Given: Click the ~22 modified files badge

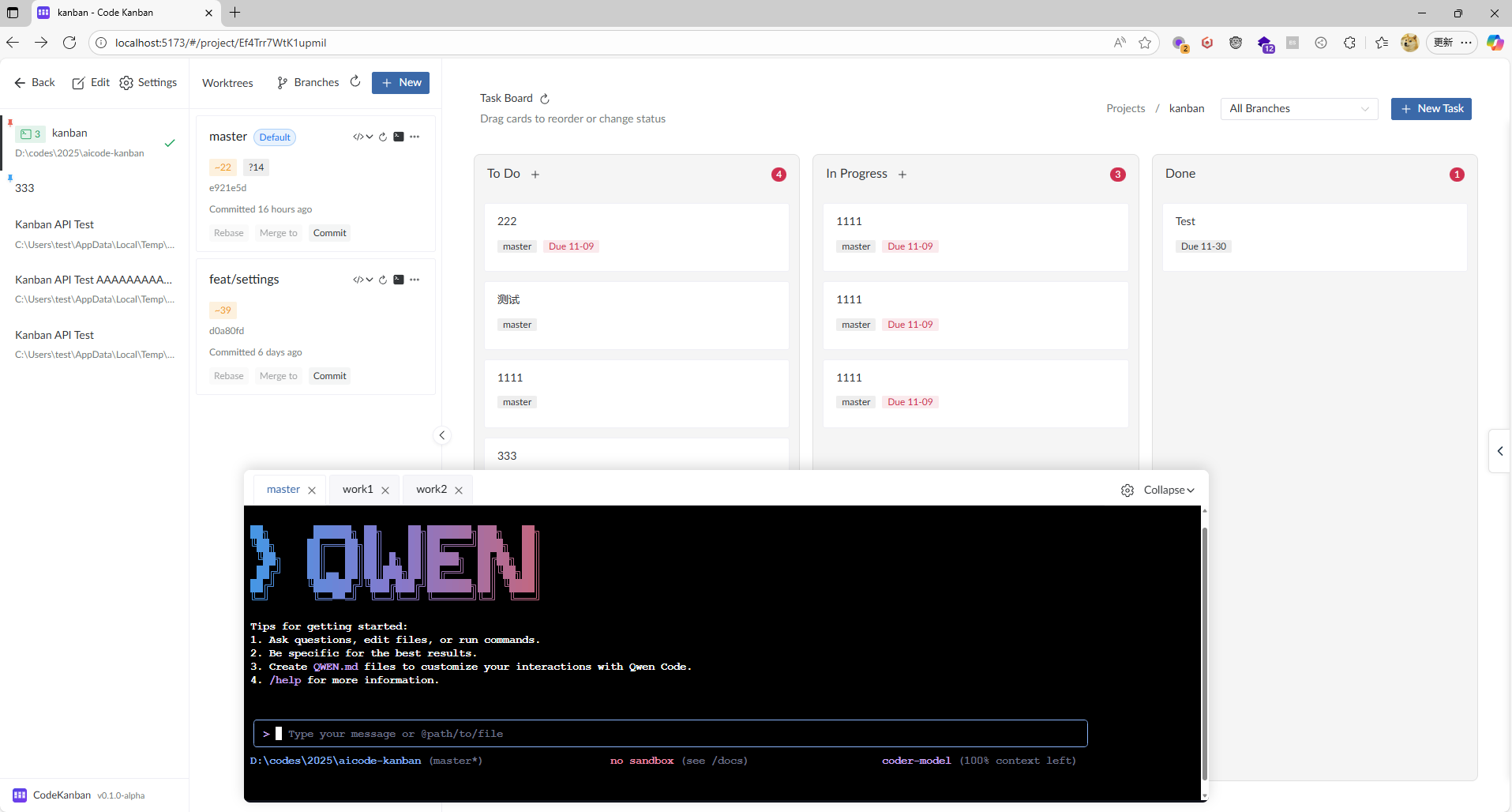Looking at the screenshot, I should pos(223,167).
